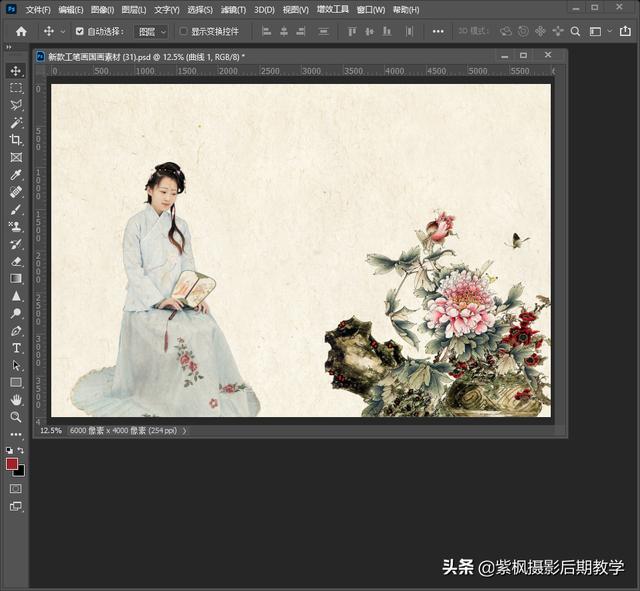Select the Rectangular Marquee tool
The image size is (640, 591).
[x=16, y=88]
